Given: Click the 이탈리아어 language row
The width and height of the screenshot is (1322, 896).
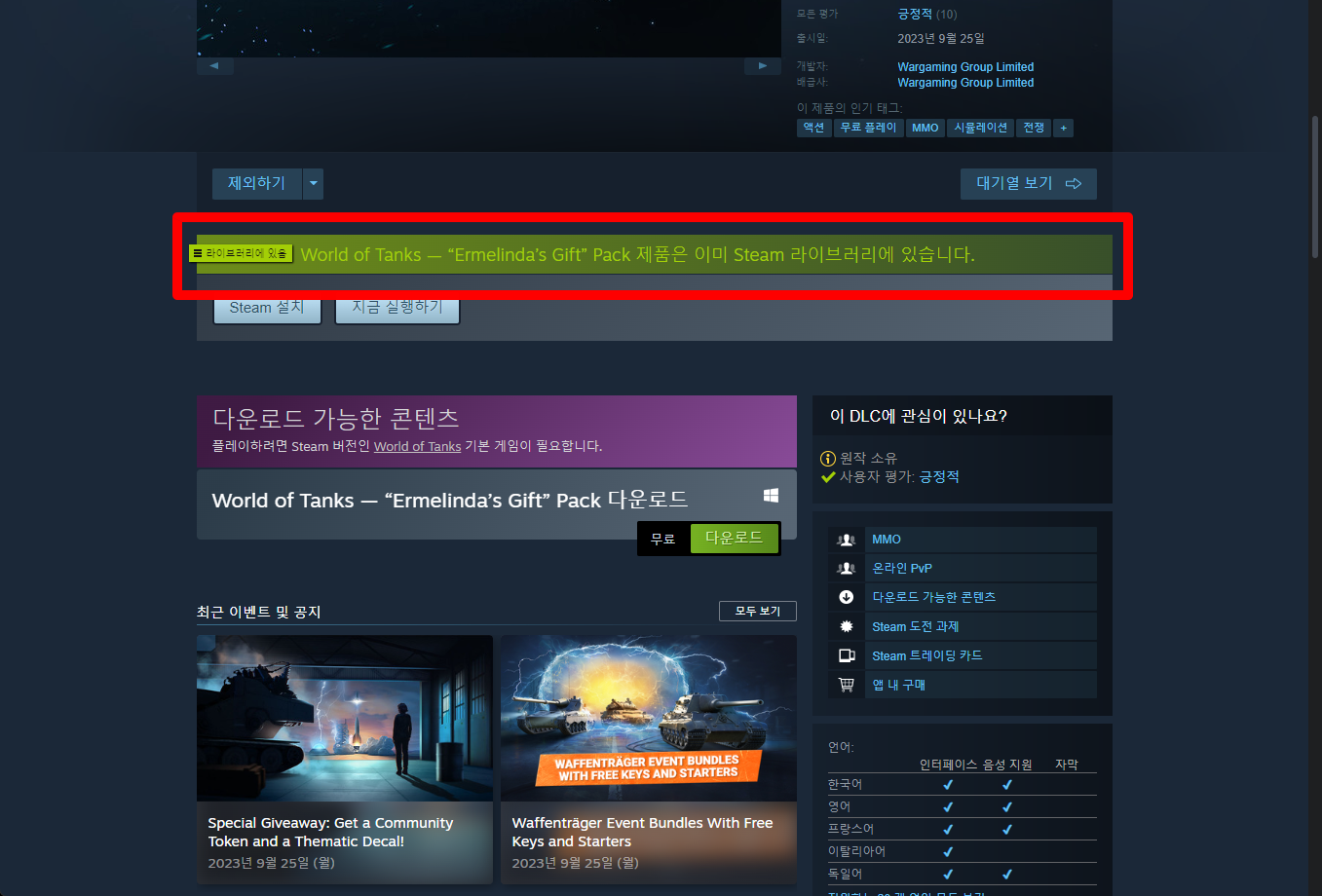Looking at the screenshot, I should click(x=963, y=851).
